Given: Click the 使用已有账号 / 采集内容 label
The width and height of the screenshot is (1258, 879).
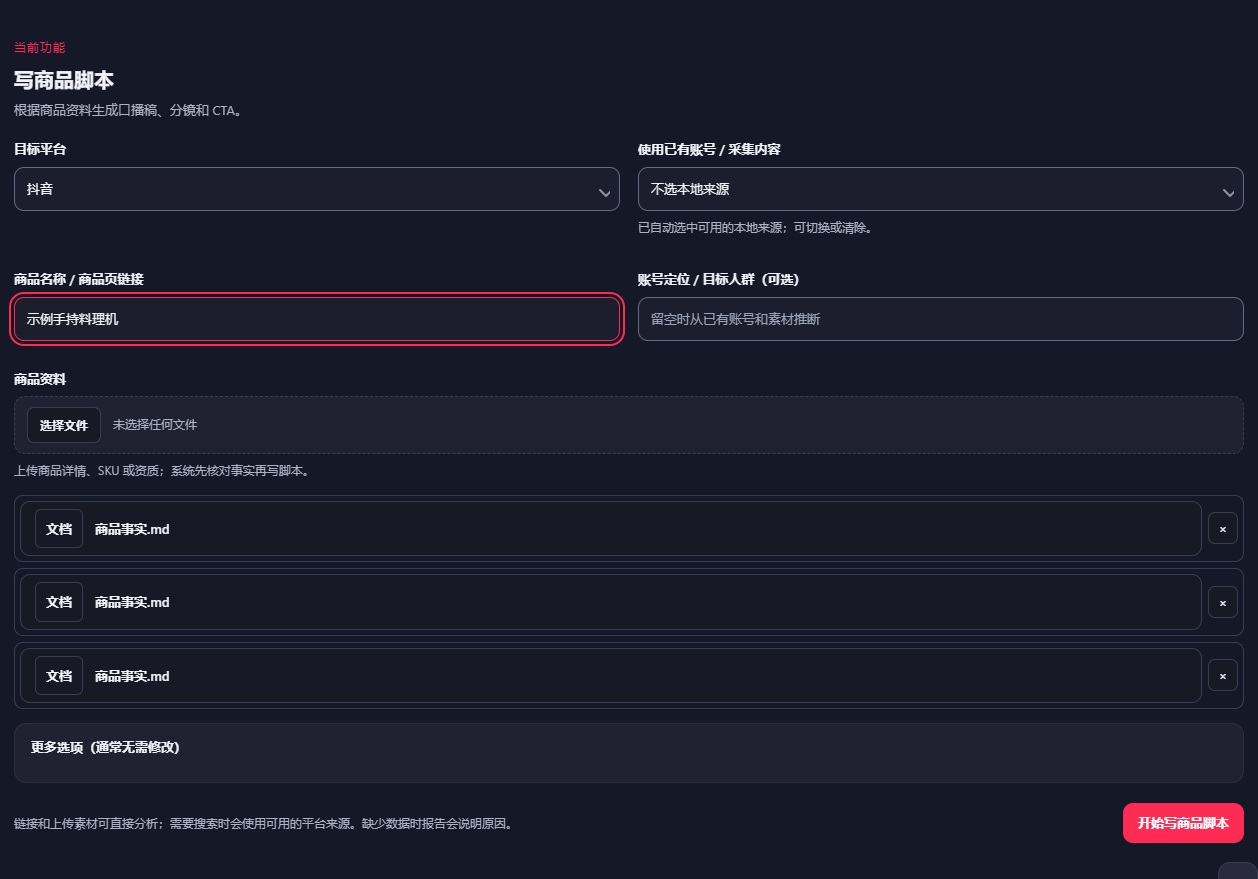Looking at the screenshot, I should click(709, 149).
